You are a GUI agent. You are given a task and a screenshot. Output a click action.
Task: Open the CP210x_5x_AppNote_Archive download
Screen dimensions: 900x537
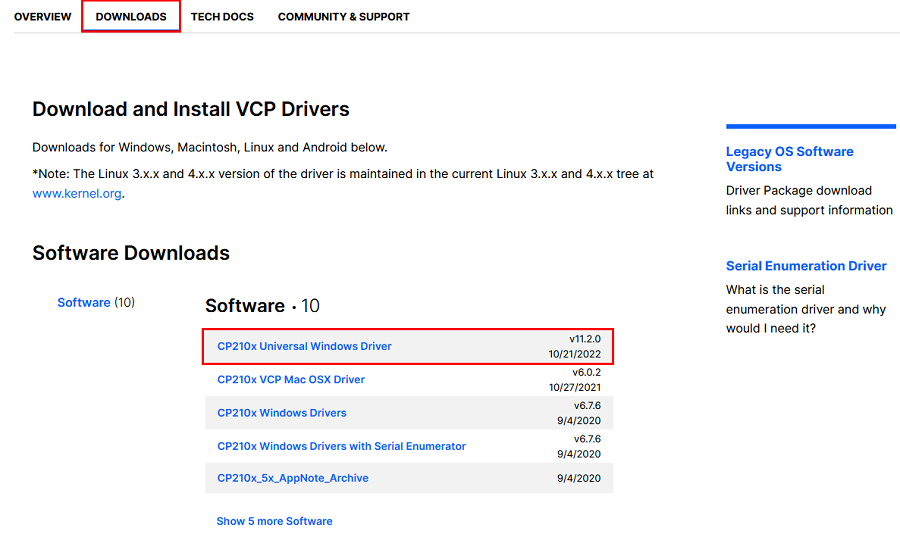[x=293, y=479]
